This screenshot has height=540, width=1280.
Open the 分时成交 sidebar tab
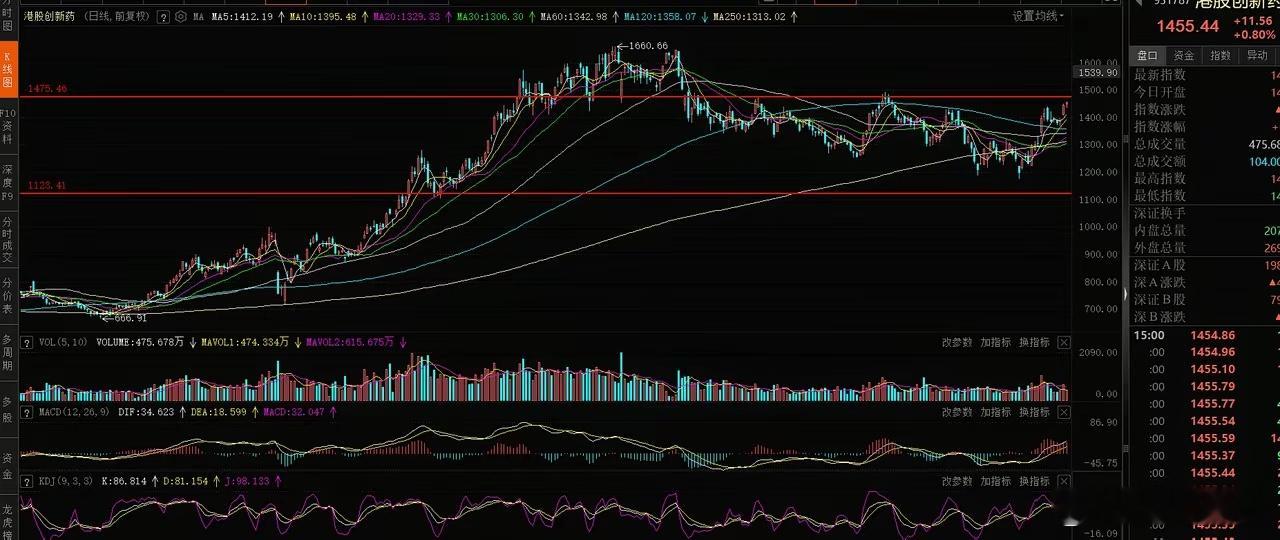click(9, 240)
